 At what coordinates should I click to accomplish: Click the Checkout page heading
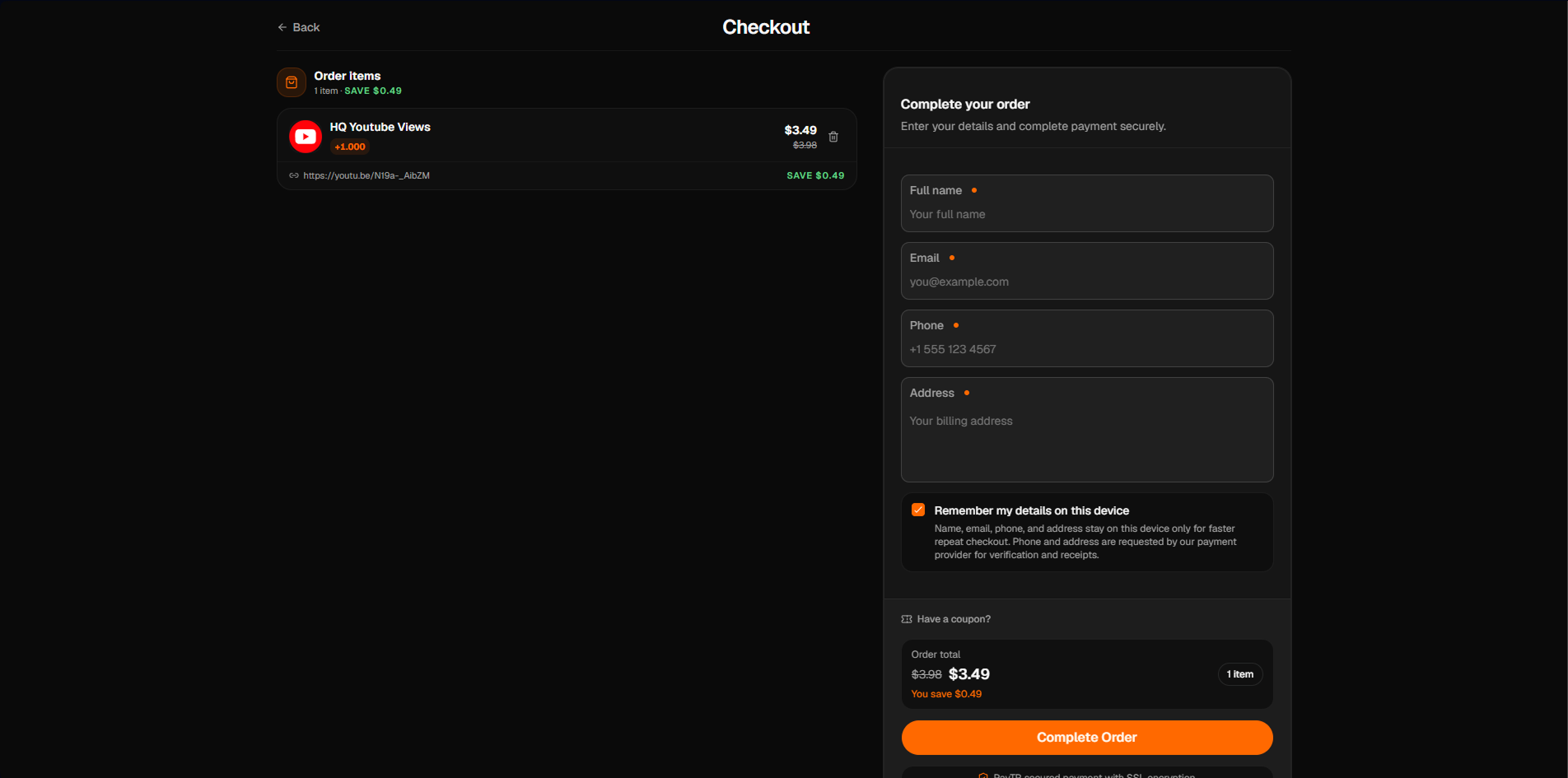pyautogui.click(x=766, y=27)
